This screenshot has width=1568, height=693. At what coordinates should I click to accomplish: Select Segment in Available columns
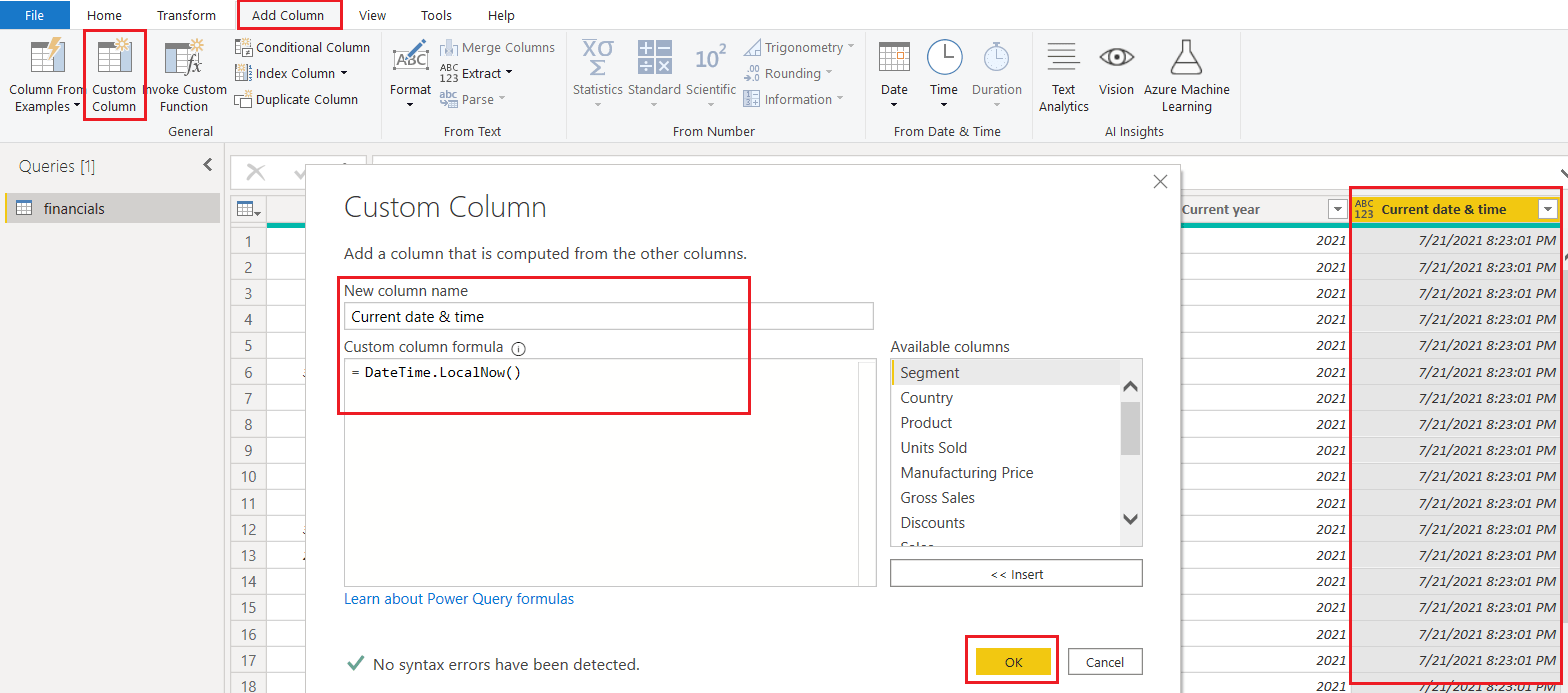click(1004, 372)
